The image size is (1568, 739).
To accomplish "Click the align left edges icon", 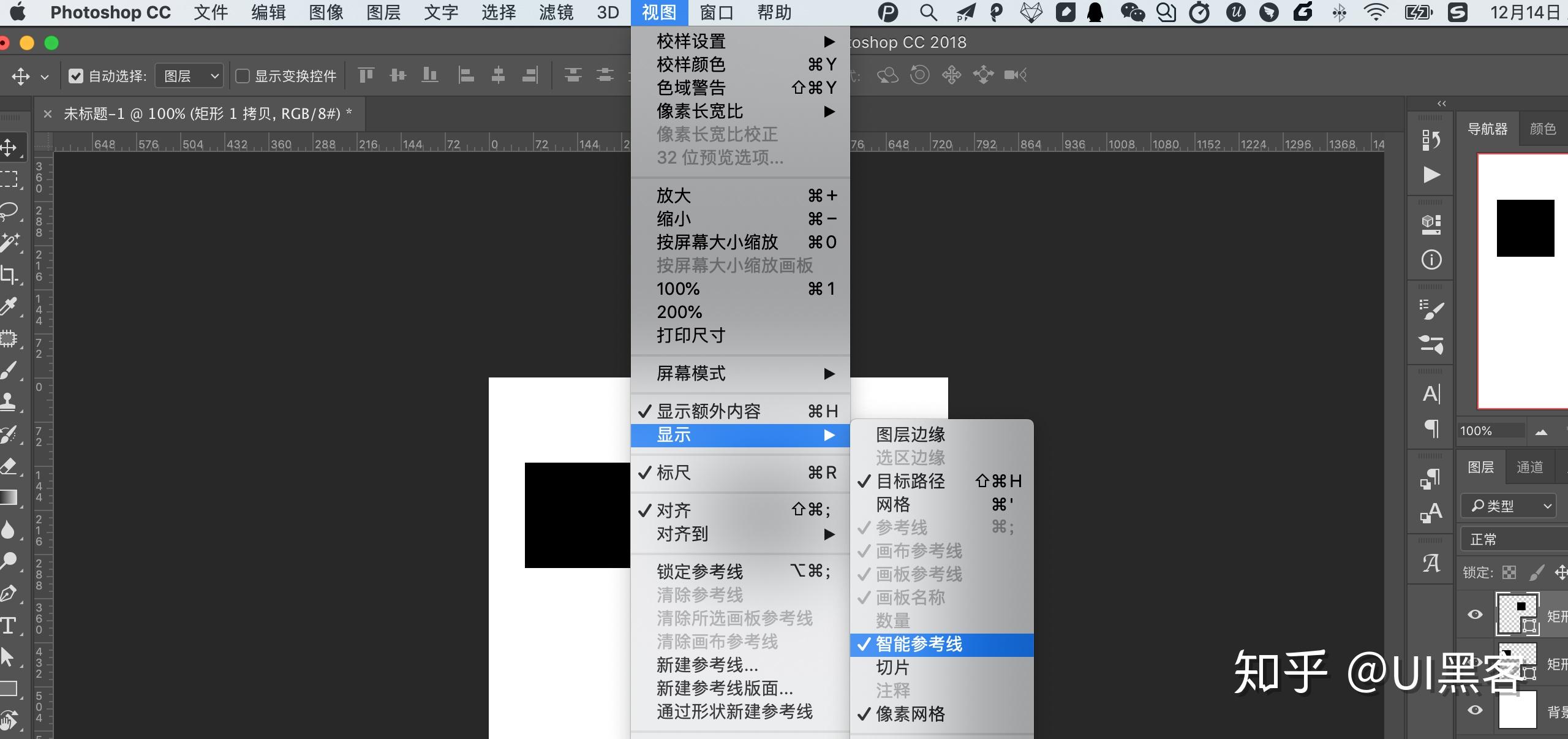I will 466,75.
